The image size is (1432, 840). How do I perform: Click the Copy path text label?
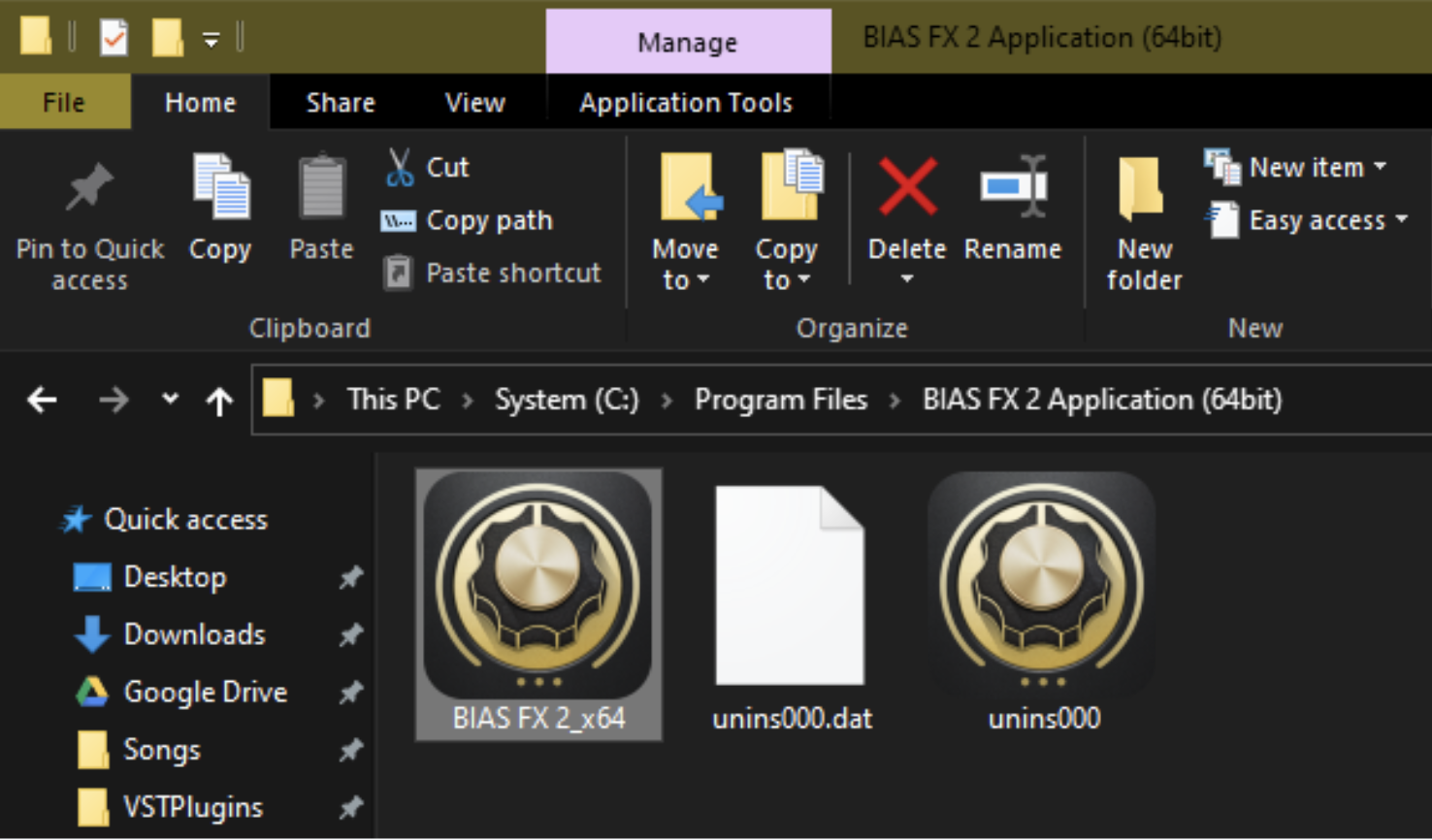(489, 221)
